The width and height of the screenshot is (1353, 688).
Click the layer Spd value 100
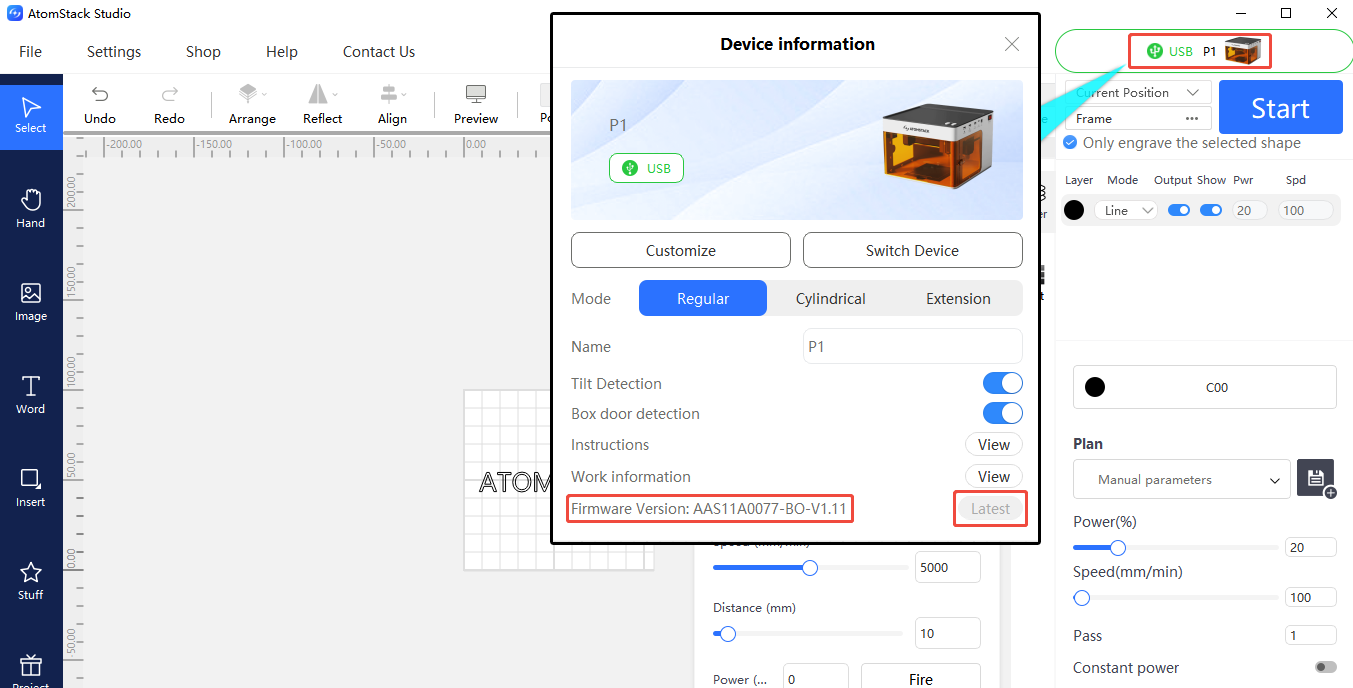1305,210
